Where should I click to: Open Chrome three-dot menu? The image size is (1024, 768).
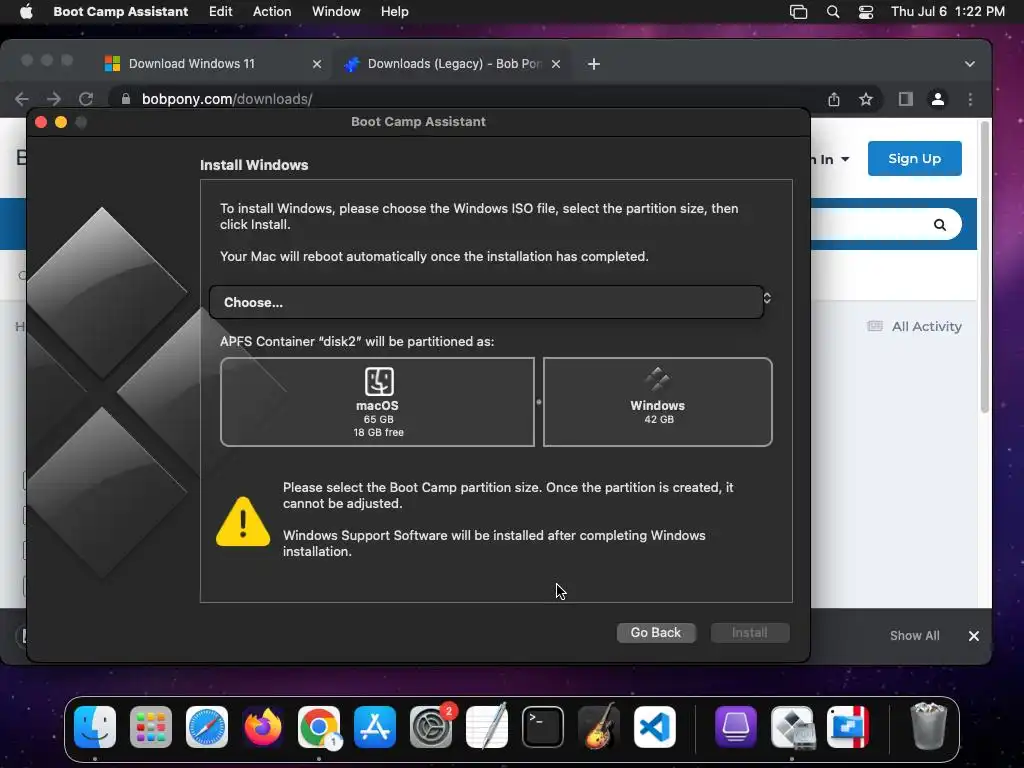(970, 99)
